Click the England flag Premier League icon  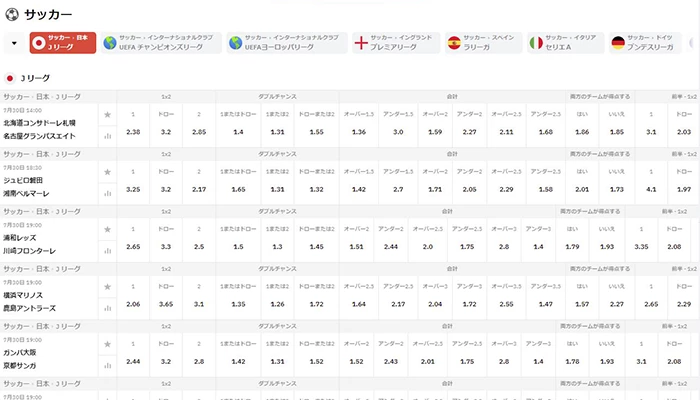[x=361, y=43]
